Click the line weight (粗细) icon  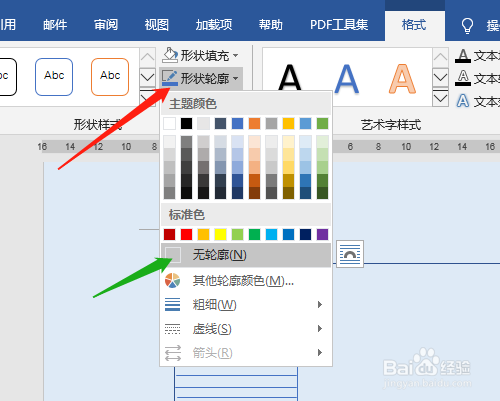coord(173,304)
